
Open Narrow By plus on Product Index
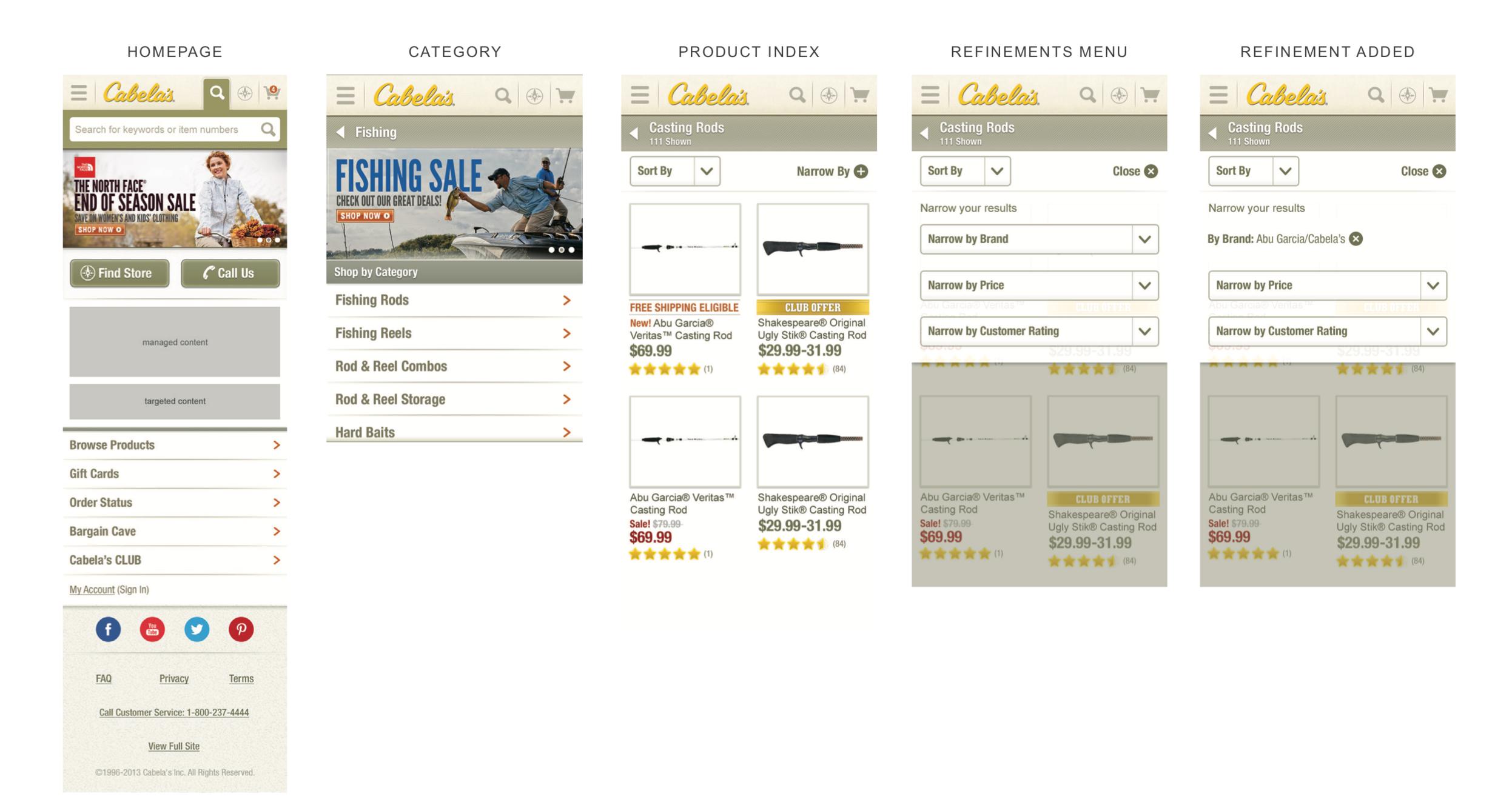[832, 171]
